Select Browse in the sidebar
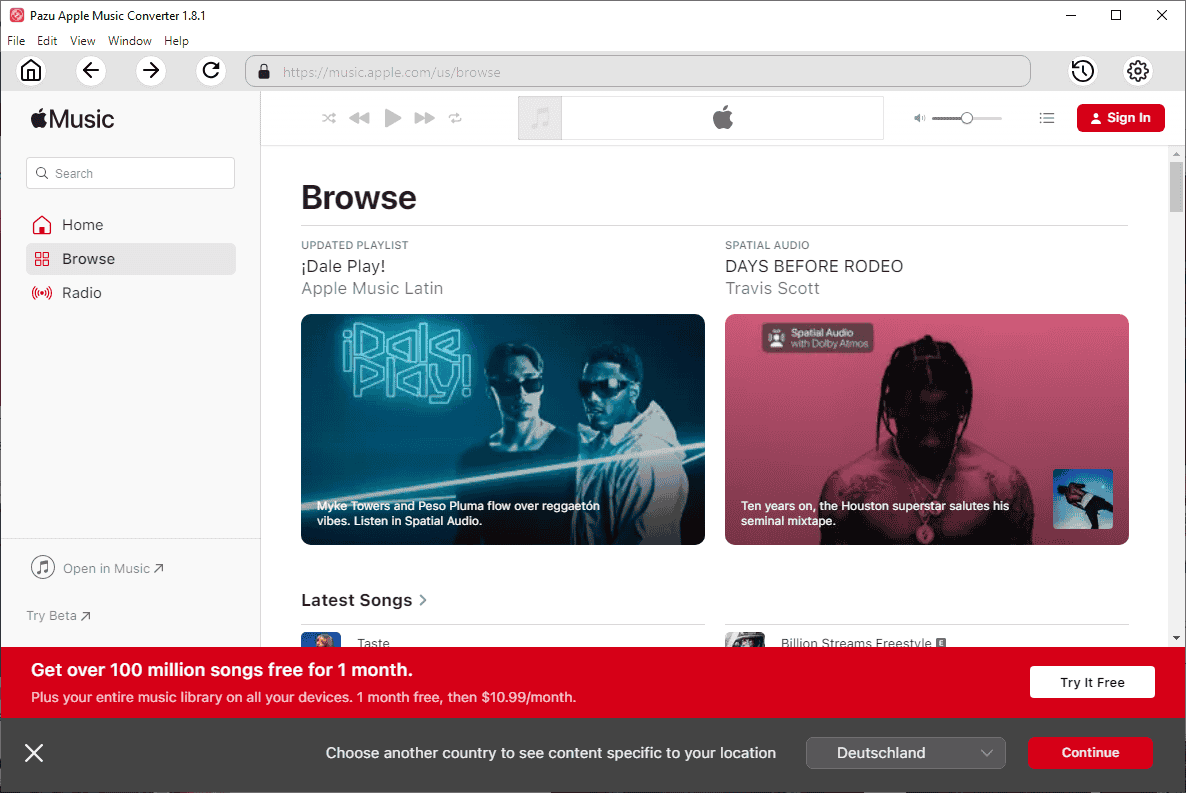This screenshot has height=793, width=1186. [131, 259]
